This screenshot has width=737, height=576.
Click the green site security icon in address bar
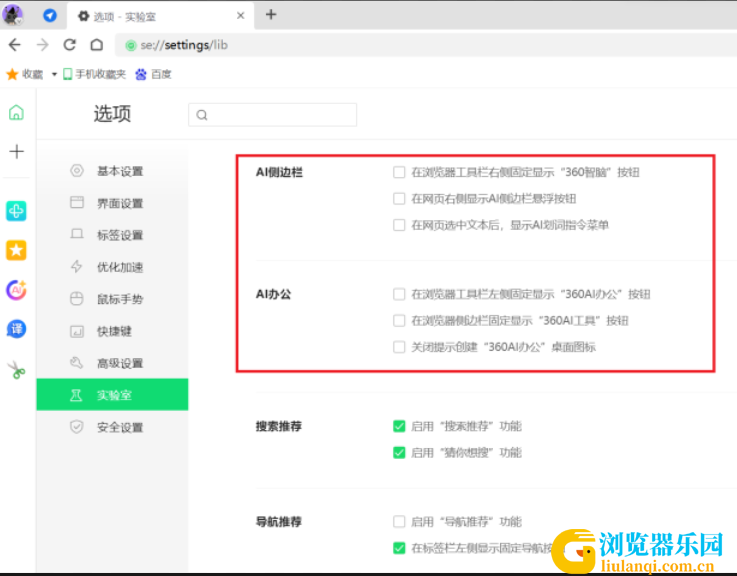131,45
